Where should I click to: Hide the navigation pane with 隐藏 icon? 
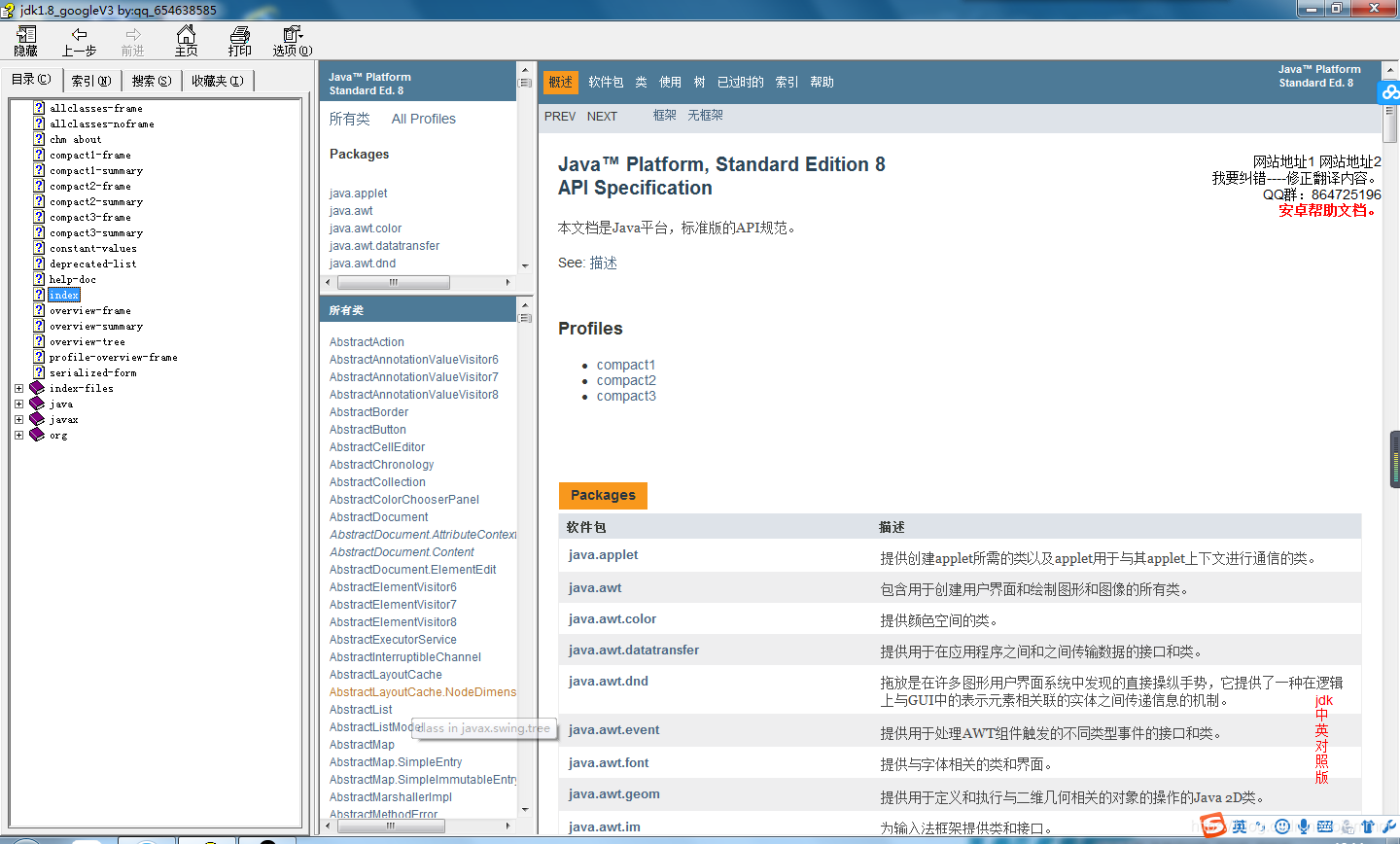tap(25, 41)
